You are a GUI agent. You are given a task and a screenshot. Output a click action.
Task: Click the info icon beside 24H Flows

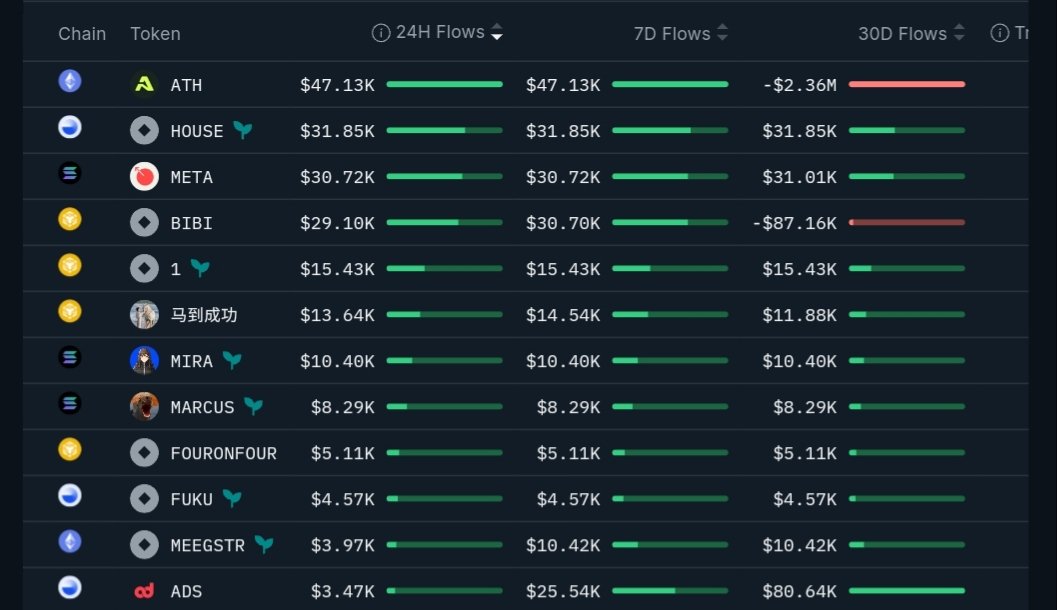tap(380, 33)
